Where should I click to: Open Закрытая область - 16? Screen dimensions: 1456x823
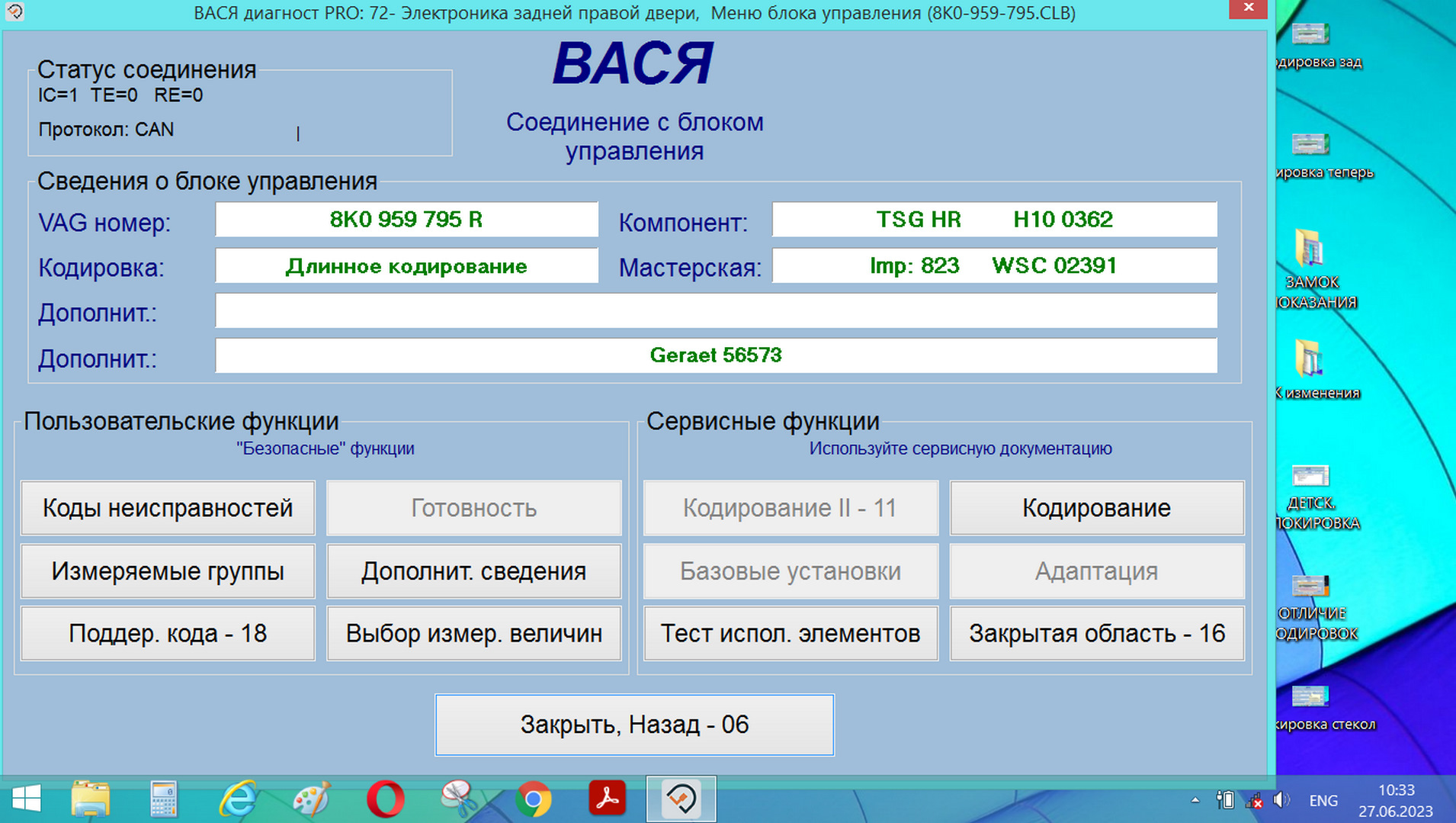1097,634
